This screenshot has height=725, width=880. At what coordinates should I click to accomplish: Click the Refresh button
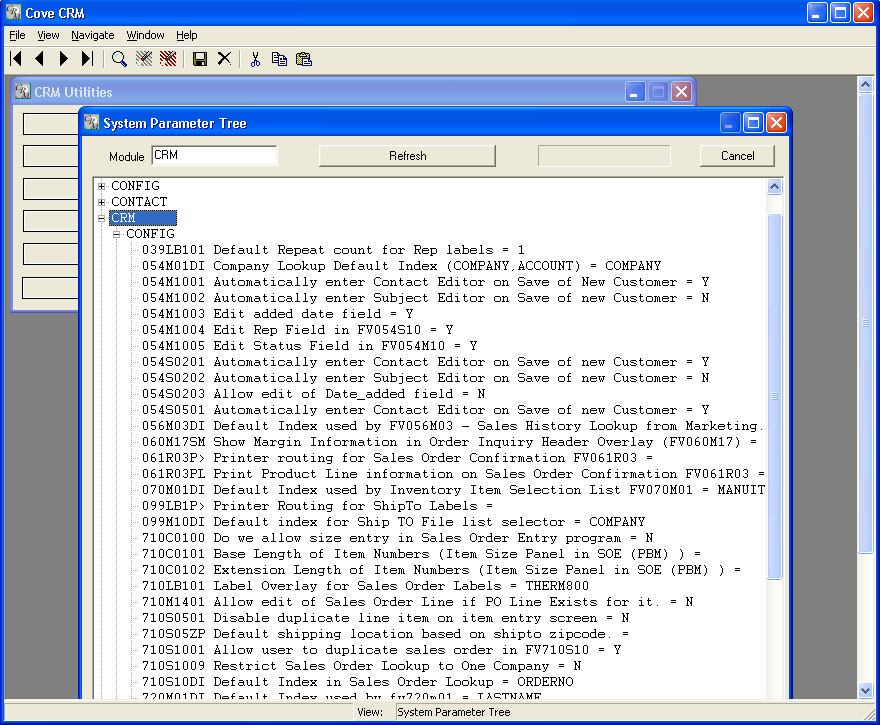point(407,156)
